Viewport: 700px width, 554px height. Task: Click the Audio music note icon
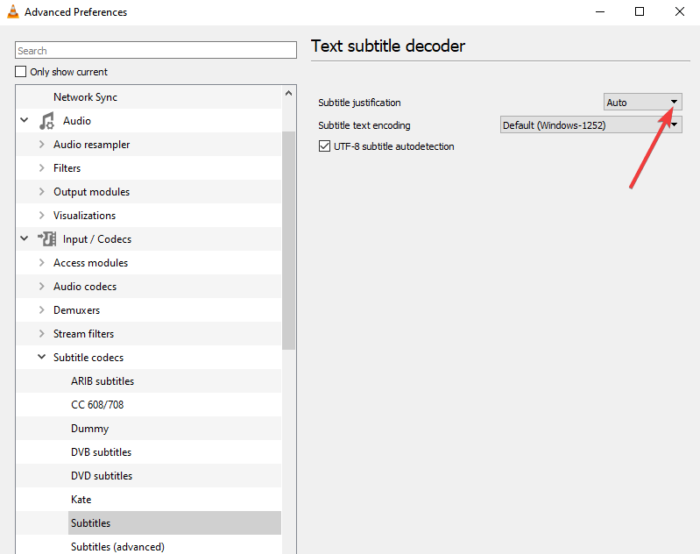click(47, 121)
